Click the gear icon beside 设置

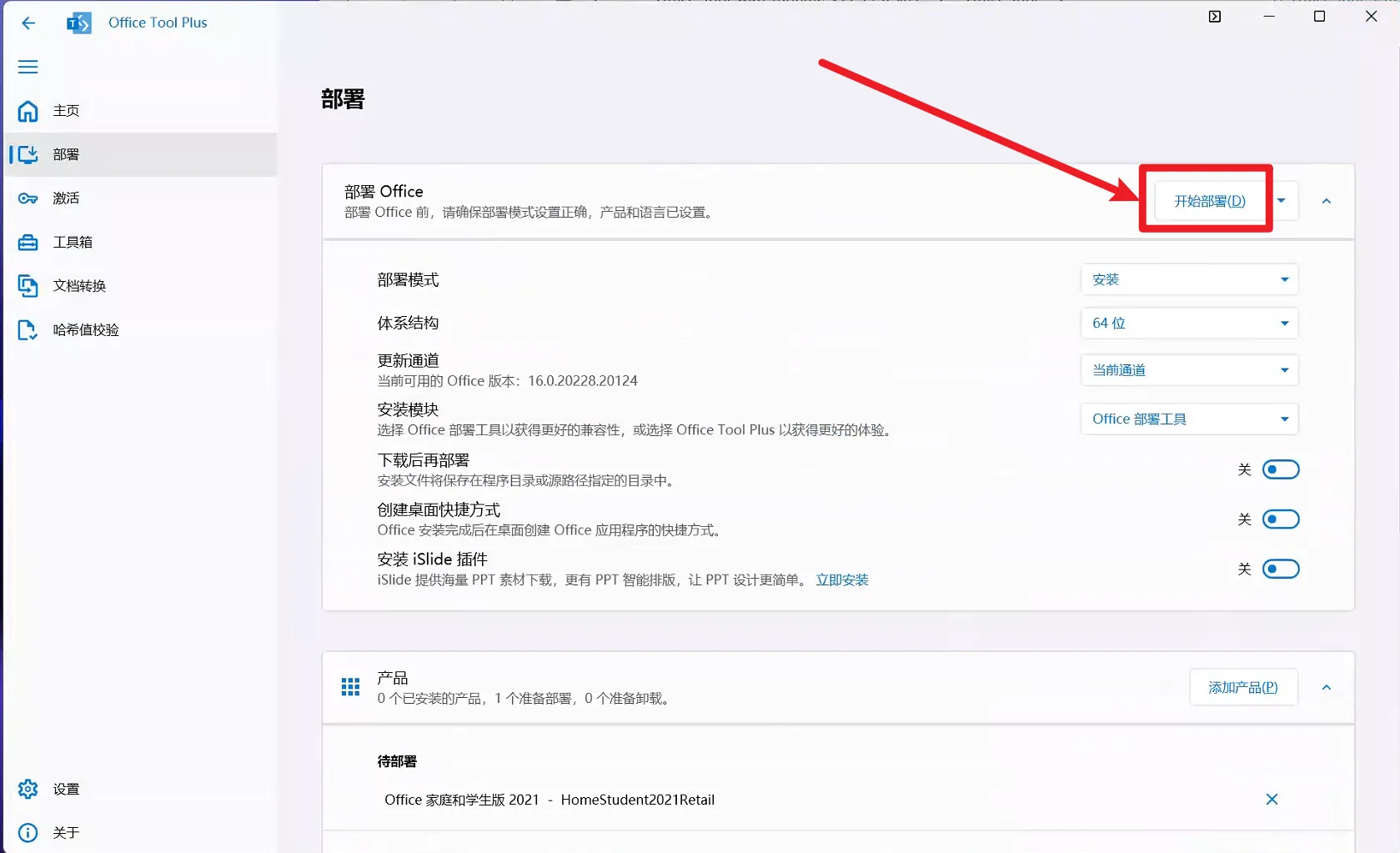28,789
